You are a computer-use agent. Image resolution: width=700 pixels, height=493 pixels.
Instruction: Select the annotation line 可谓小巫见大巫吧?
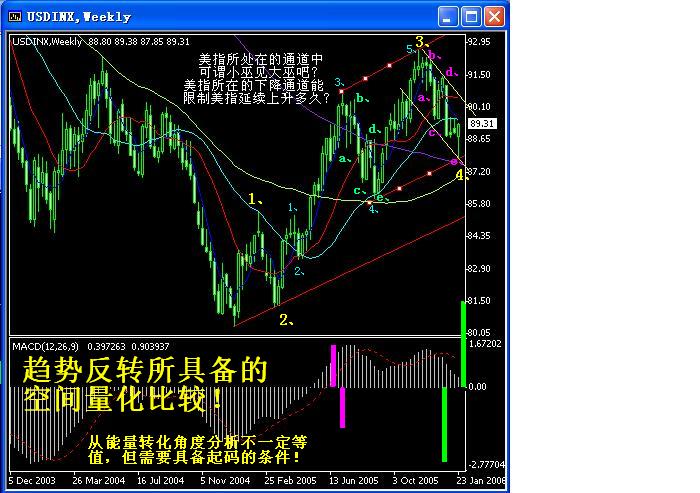click(x=259, y=72)
